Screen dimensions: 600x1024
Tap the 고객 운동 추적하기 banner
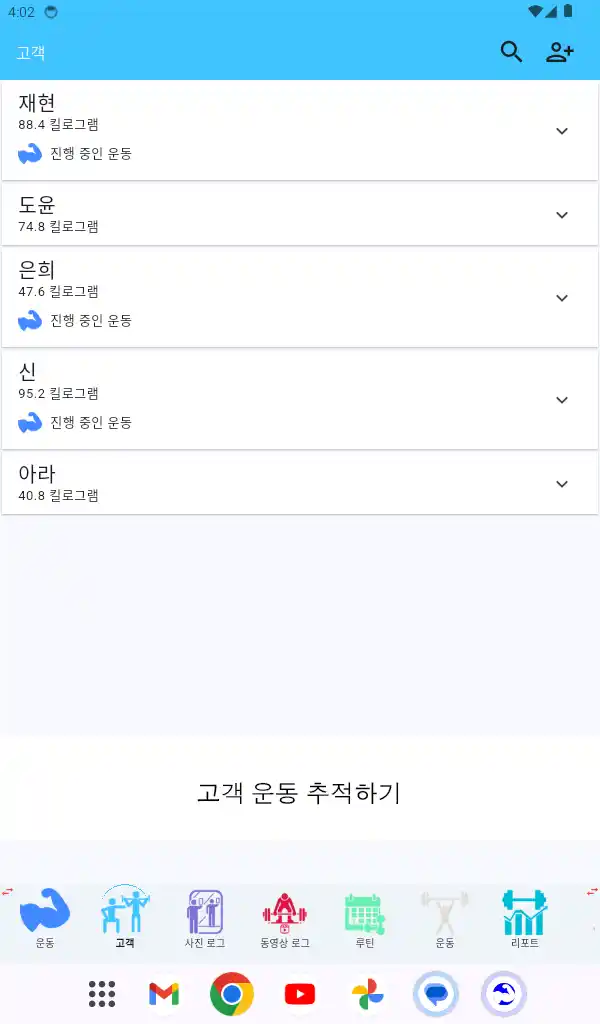[299, 794]
